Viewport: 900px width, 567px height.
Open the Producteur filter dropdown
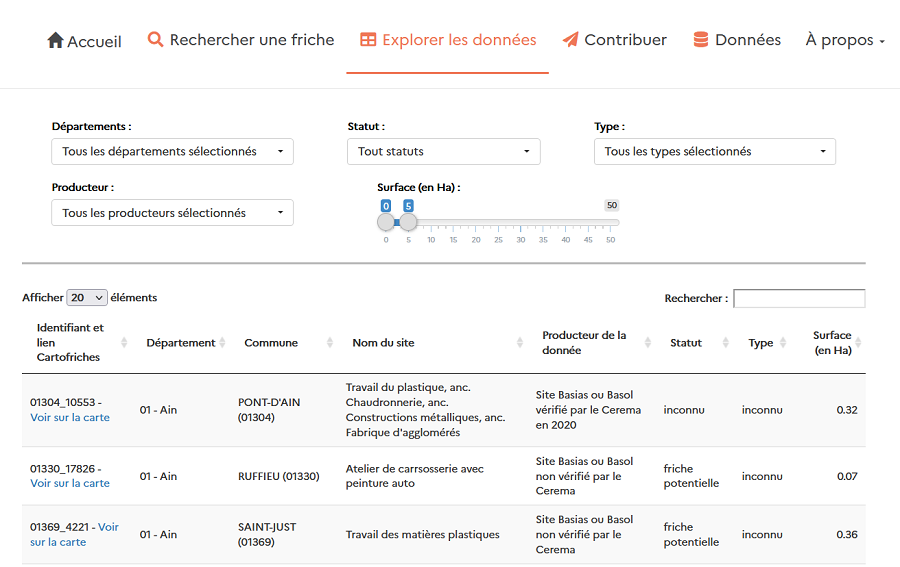(x=172, y=213)
